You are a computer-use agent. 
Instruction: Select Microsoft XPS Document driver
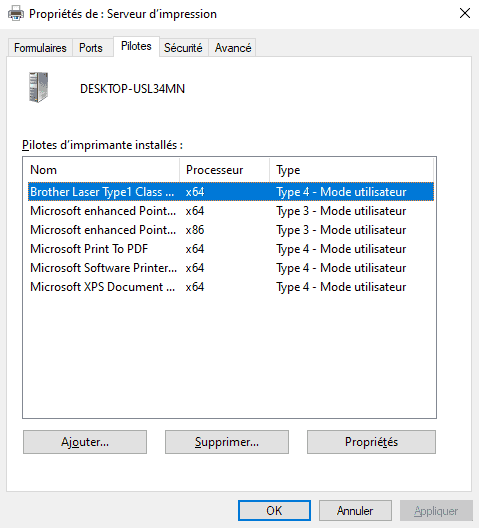pyautogui.click(x=231, y=287)
